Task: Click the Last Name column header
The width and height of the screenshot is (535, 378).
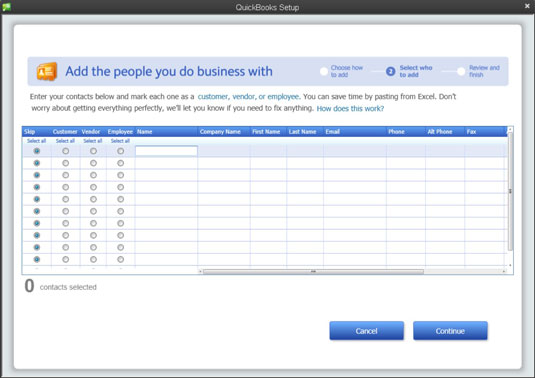Action: point(305,132)
